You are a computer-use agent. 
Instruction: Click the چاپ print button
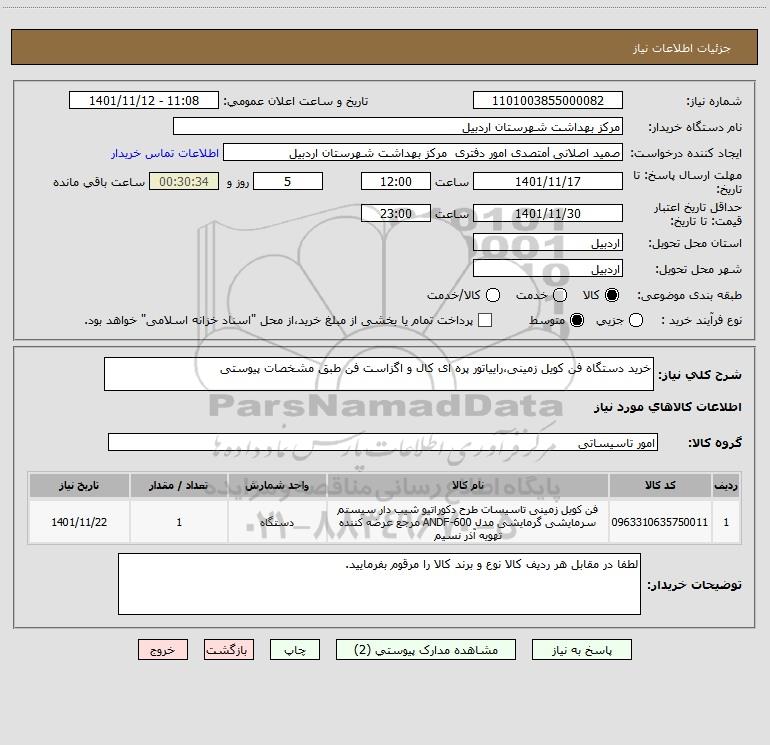tap(295, 650)
